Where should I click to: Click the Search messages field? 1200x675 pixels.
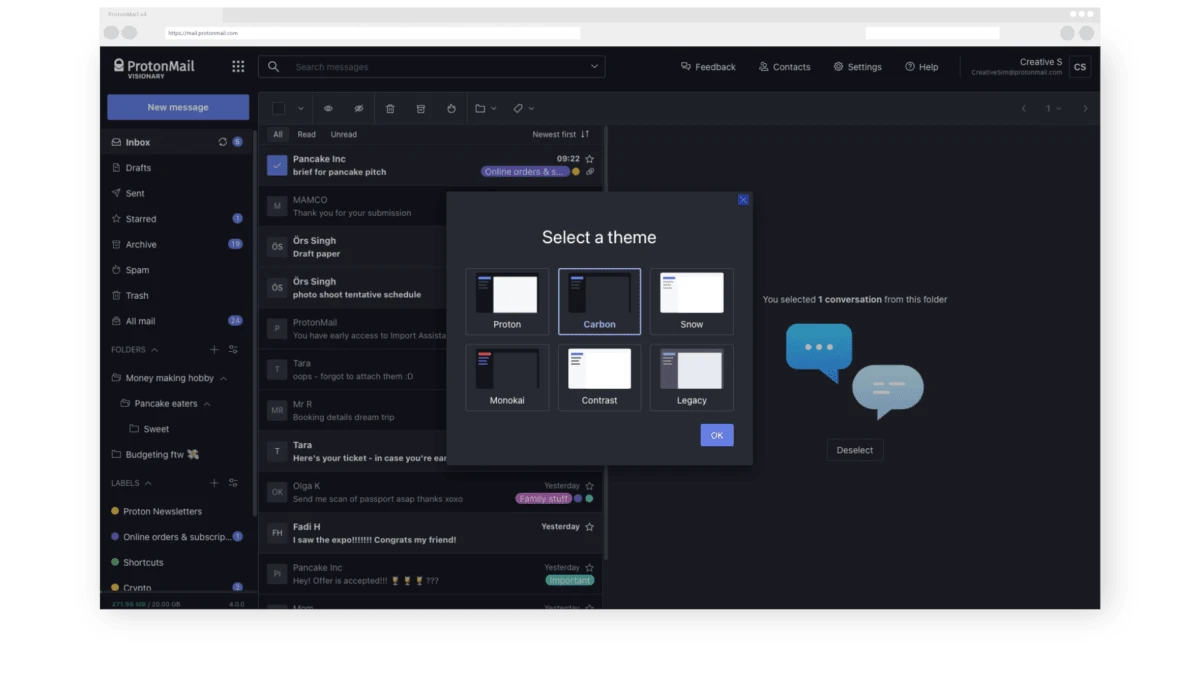point(432,67)
